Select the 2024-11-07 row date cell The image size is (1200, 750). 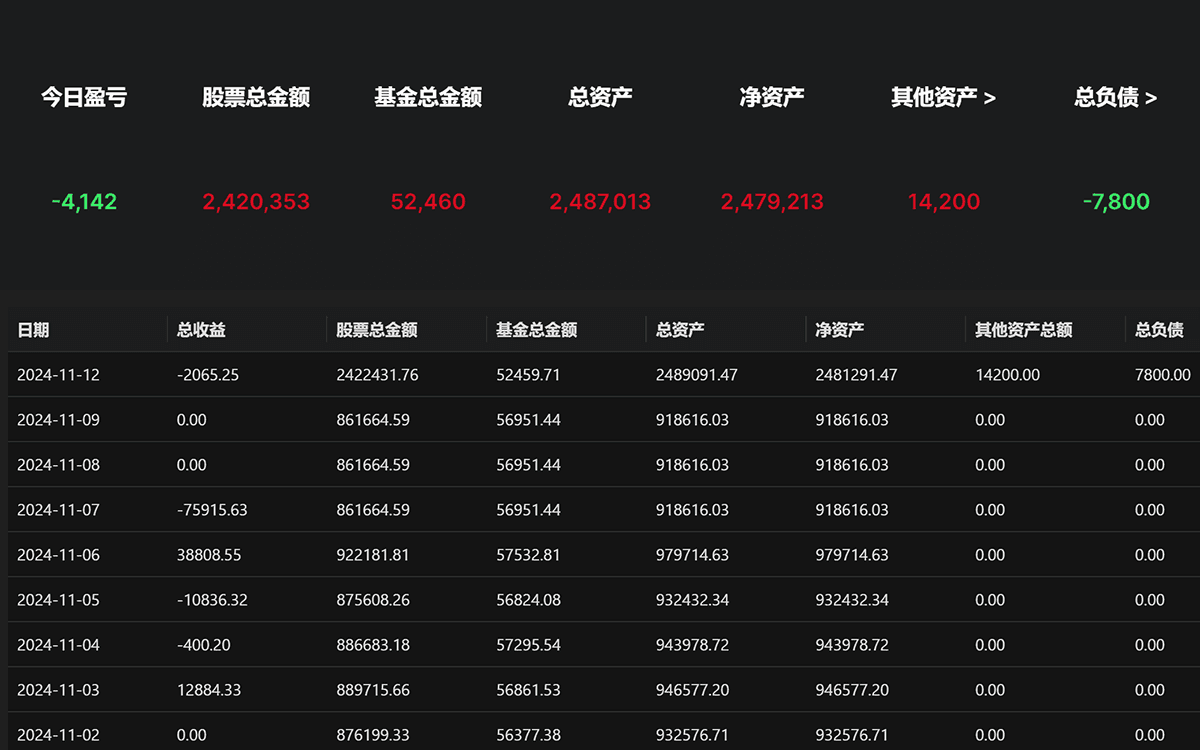[59, 510]
